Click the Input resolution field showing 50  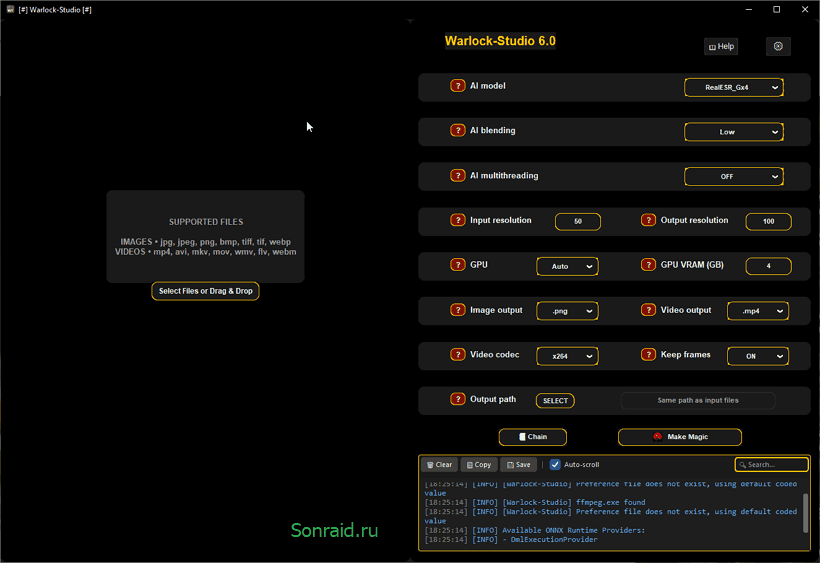tap(578, 221)
